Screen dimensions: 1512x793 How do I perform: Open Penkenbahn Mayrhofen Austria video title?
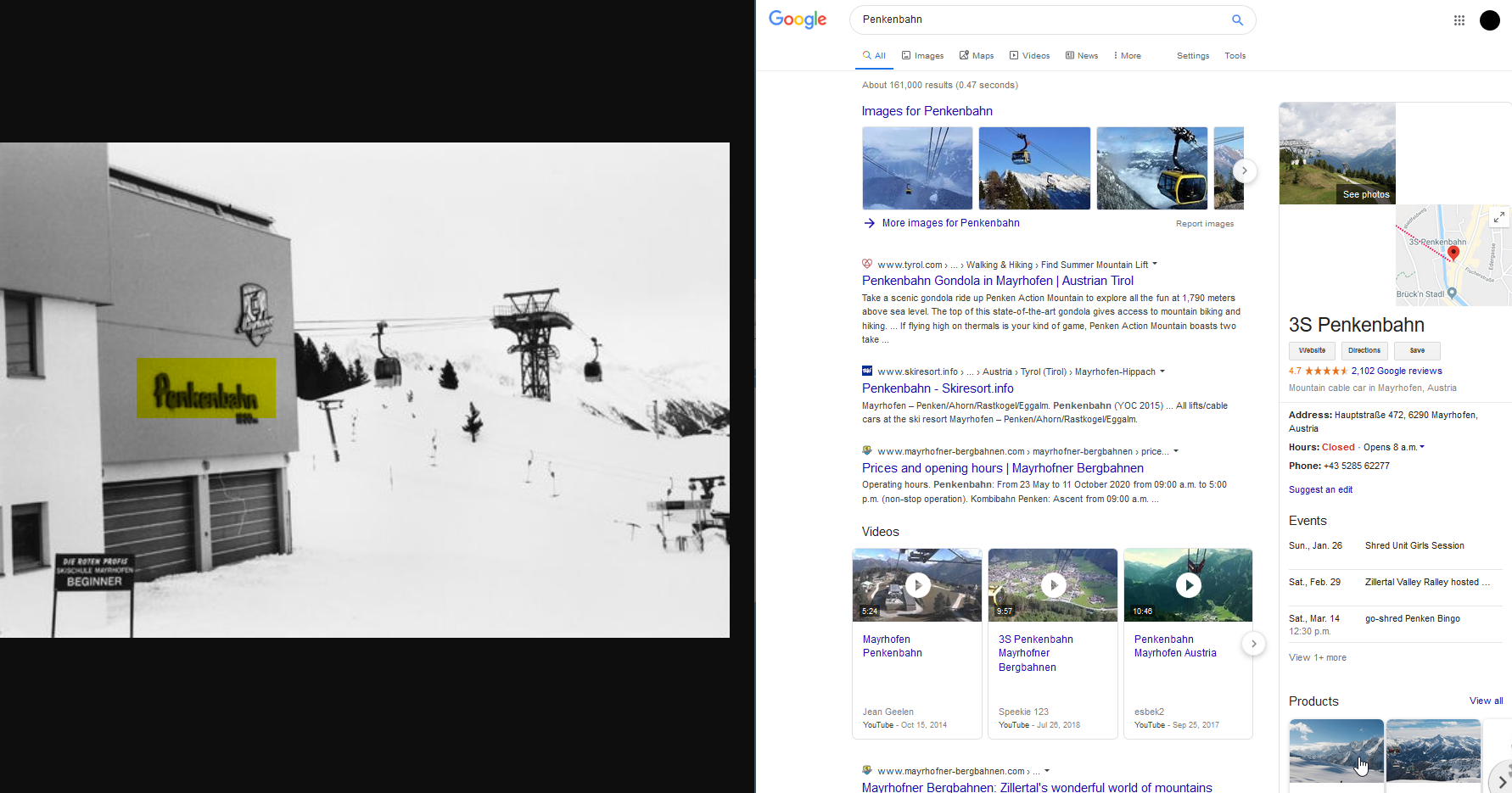pos(1175,646)
